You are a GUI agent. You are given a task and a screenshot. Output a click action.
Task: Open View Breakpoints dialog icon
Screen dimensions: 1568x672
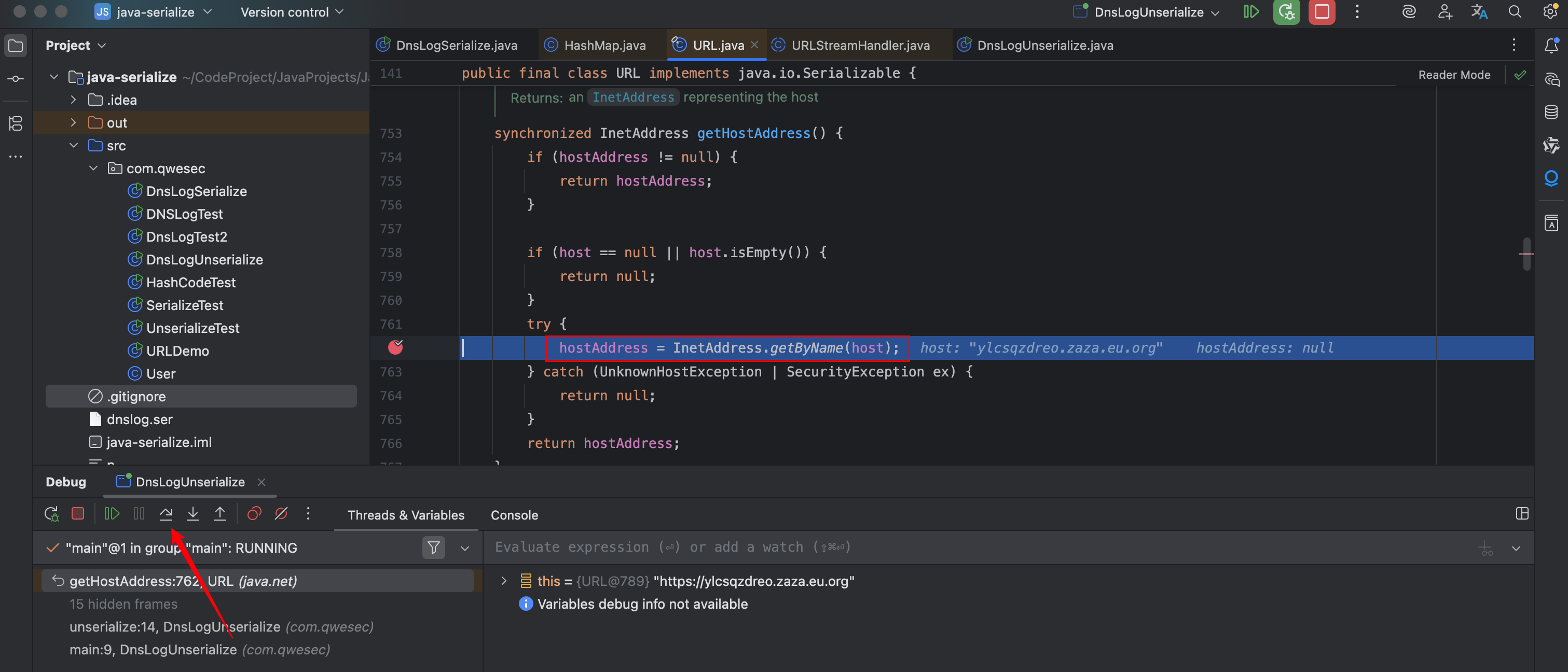(254, 514)
